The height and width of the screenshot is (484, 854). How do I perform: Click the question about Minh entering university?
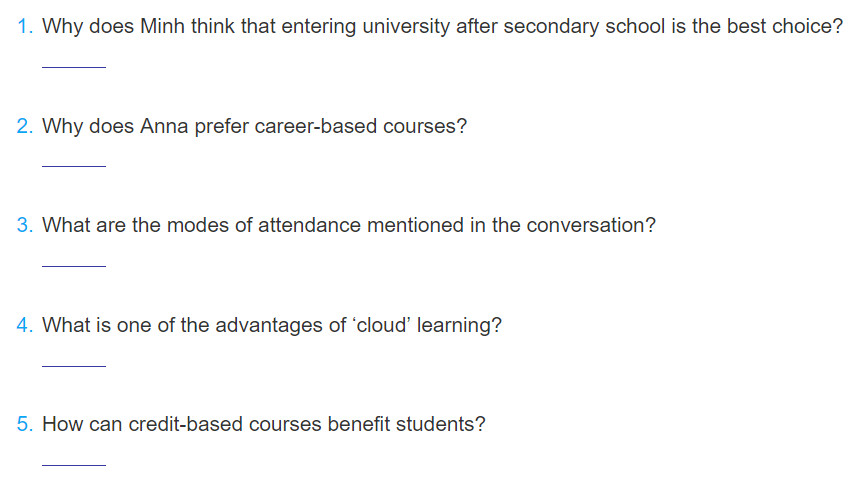(442, 27)
